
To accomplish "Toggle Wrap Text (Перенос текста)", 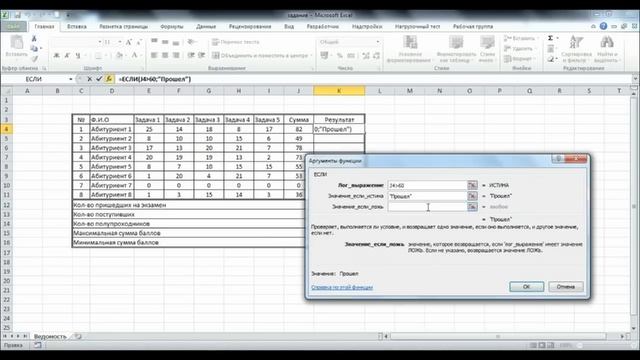I will (x=236, y=42).
